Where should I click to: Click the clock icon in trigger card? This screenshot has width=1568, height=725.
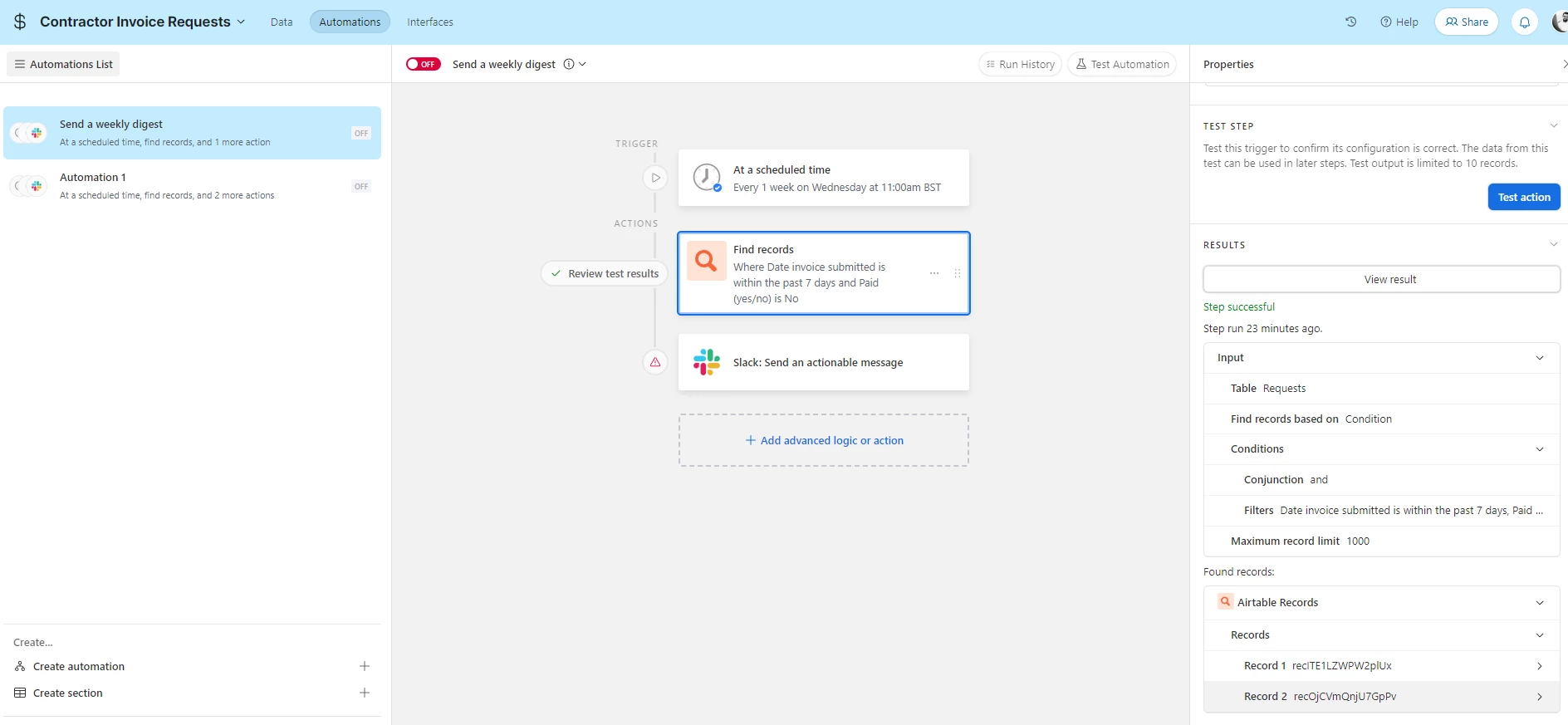[707, 178]
